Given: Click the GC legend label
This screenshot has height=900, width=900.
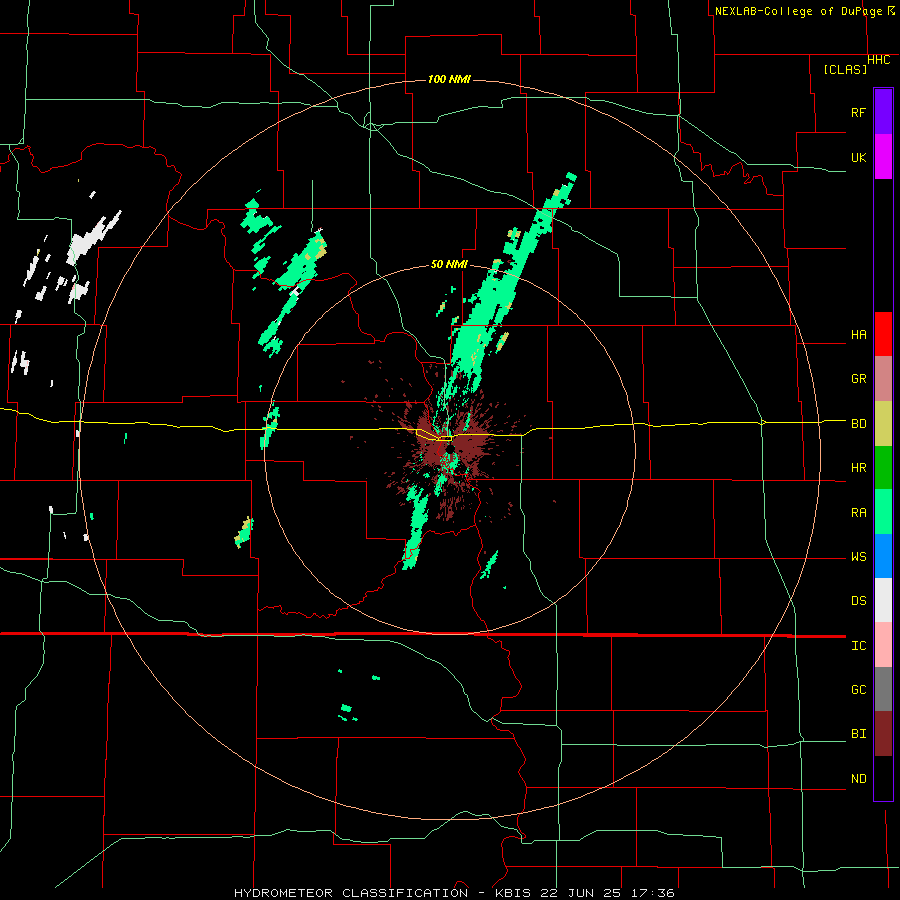Looking at the screenshot, I should [x=858, y=690].
